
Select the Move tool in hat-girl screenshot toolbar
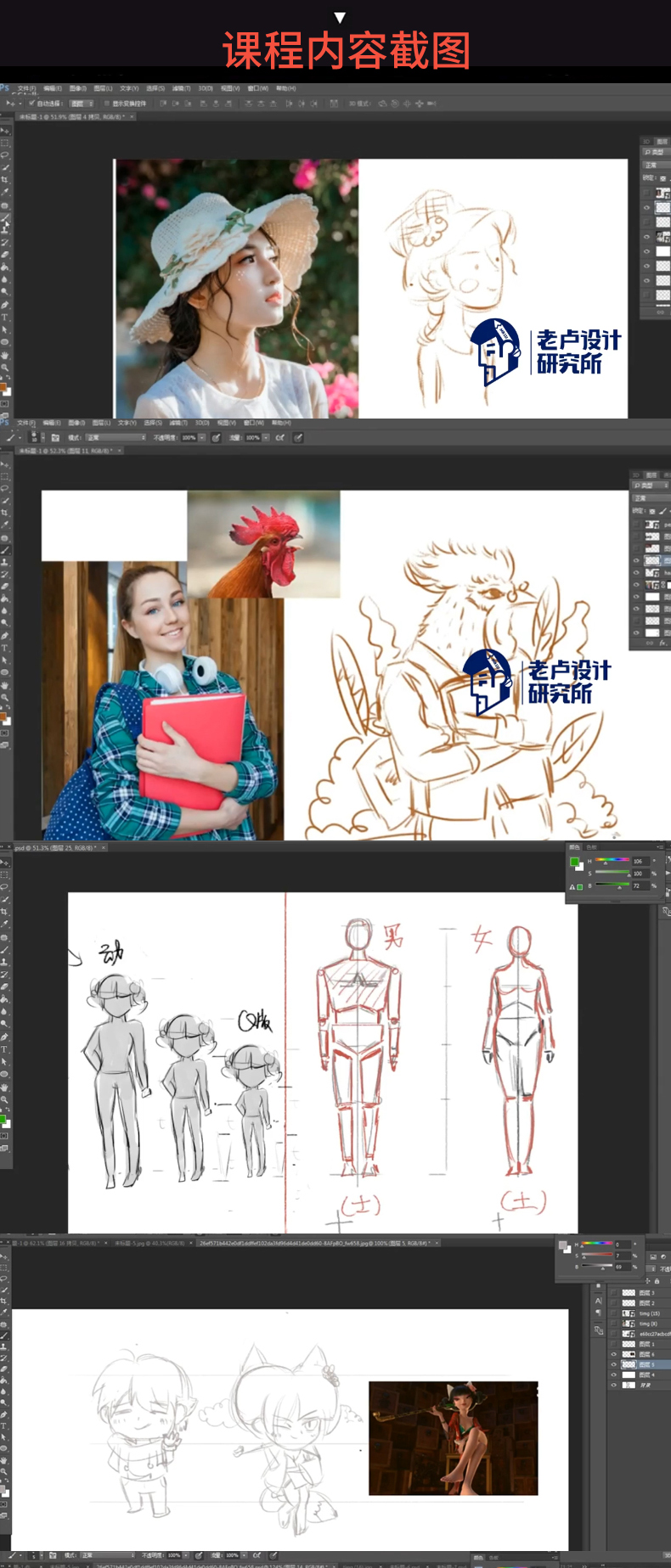(x=5, y=131)
